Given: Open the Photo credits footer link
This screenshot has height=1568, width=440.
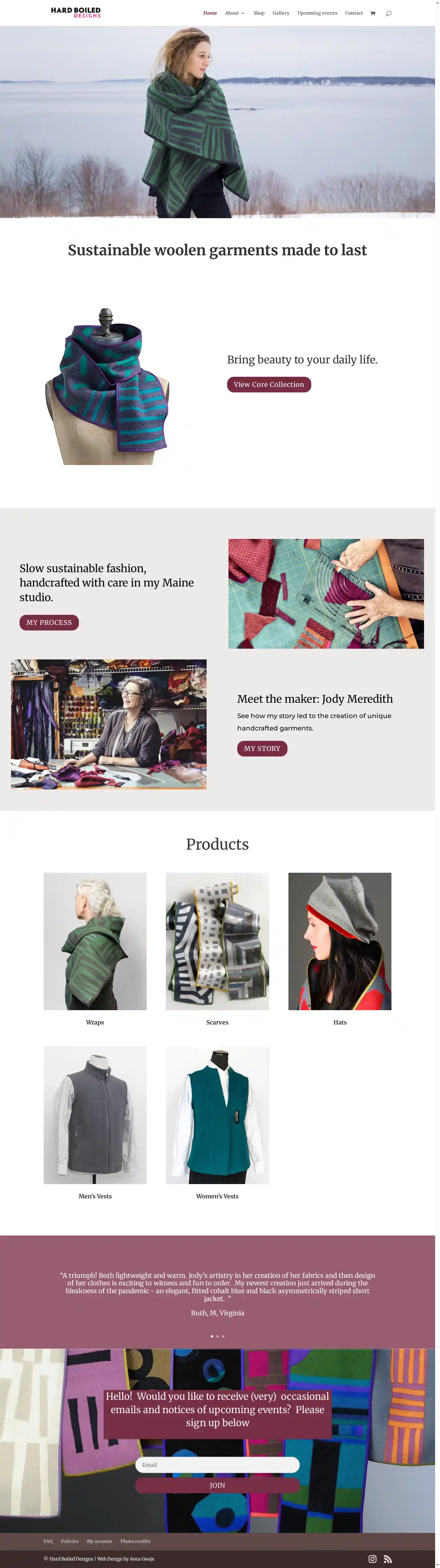Looking at the screenshot, I should (135, 1541).
